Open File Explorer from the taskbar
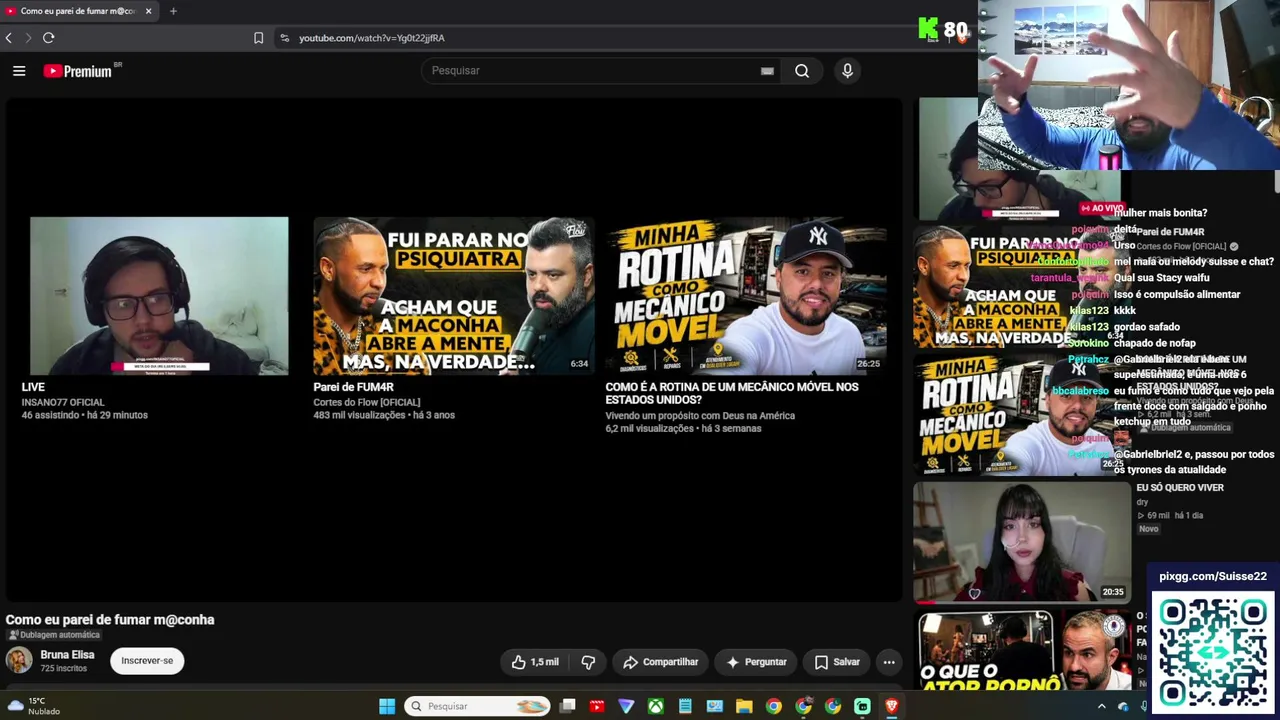This screenshot has width=1280, height=720. [x=744, y=706]
